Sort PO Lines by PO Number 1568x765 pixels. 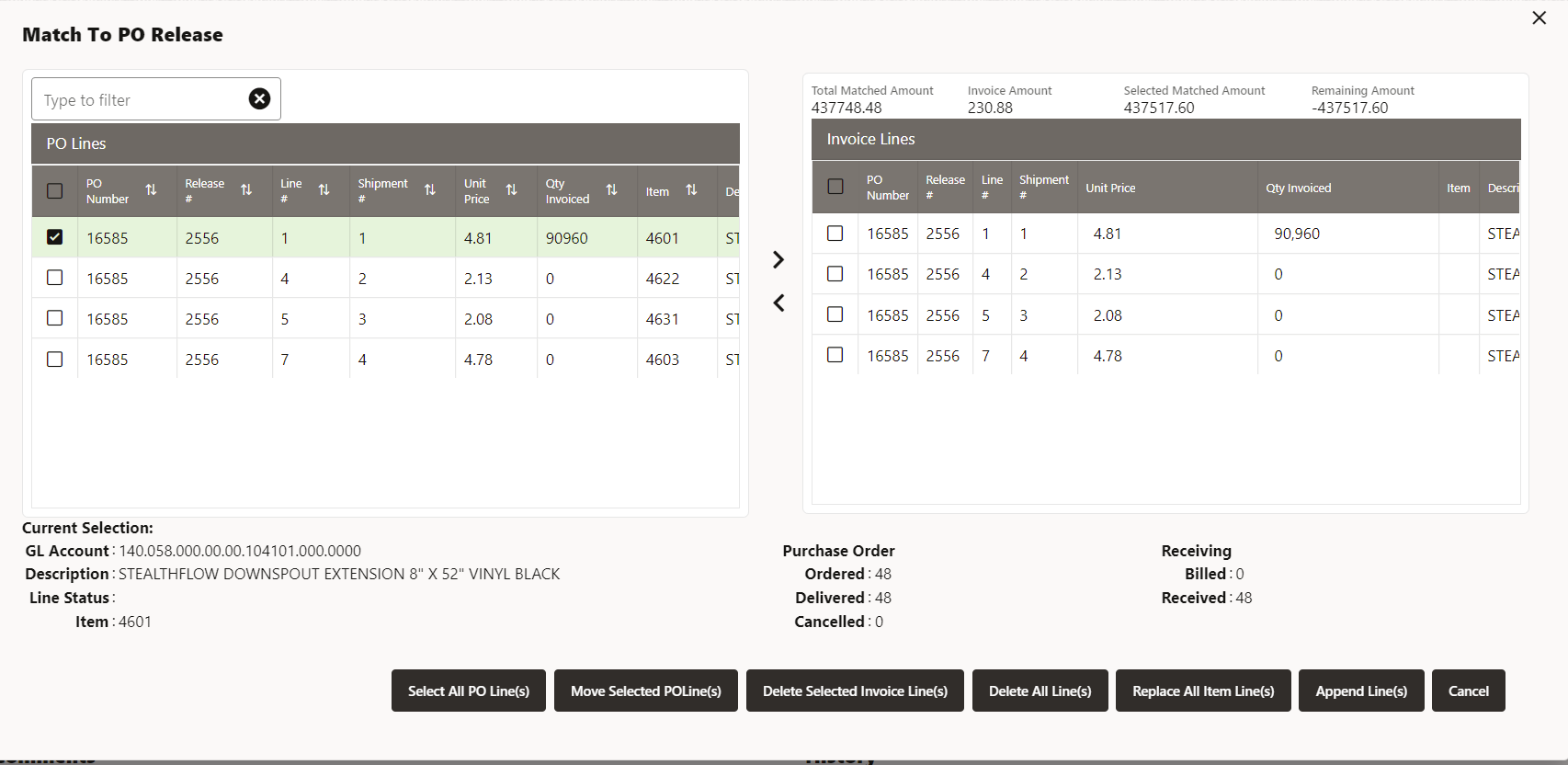(x=151, y=190)
